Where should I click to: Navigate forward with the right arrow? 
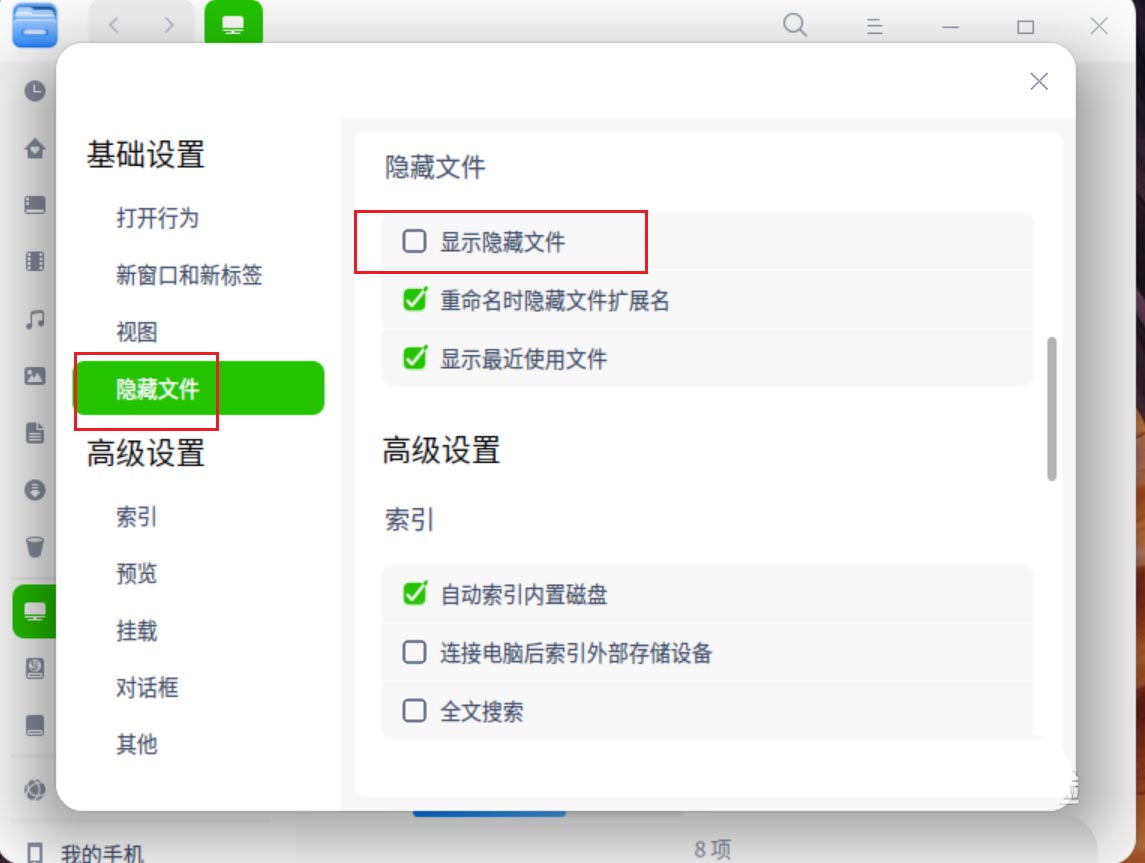pos(169,26)
